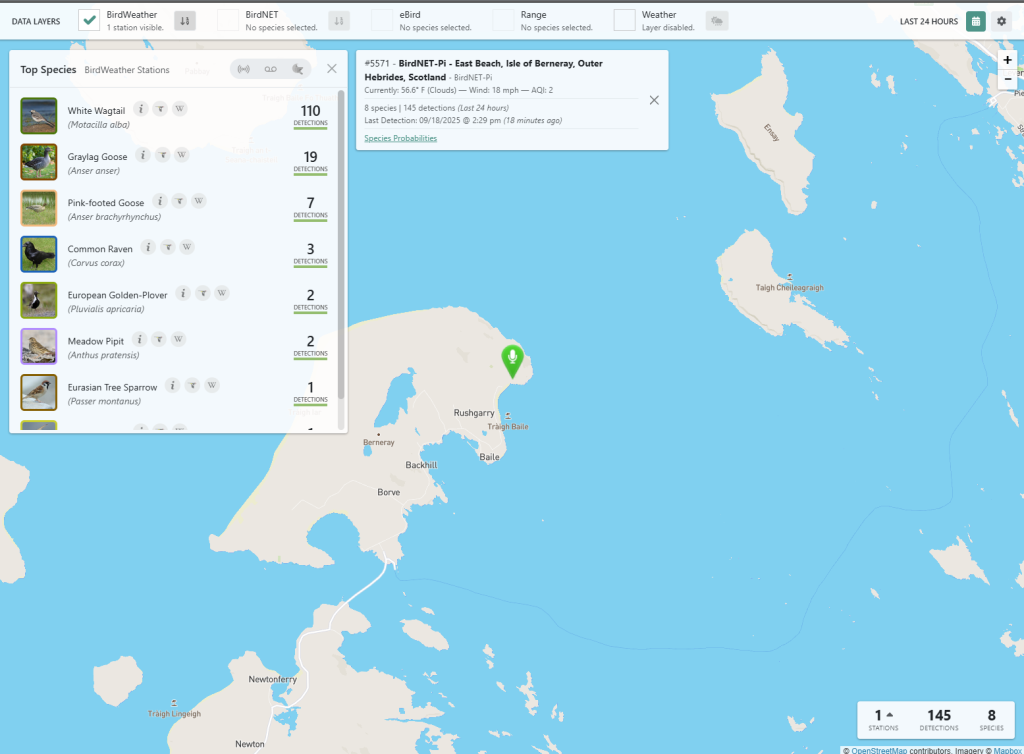Viewport: 1024px width, 754px height.
Task: Enable the Range data layer checkbox
Action: 503,21
